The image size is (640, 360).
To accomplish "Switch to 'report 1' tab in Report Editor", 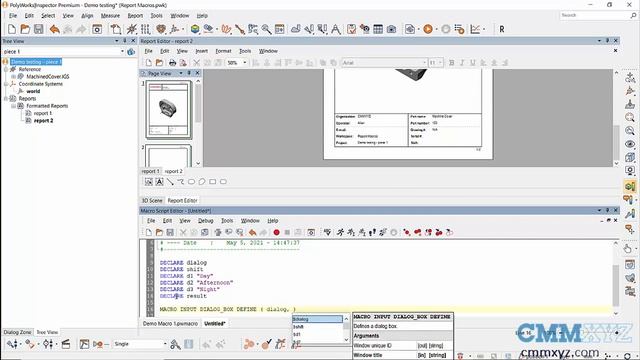I will (150, 171).
